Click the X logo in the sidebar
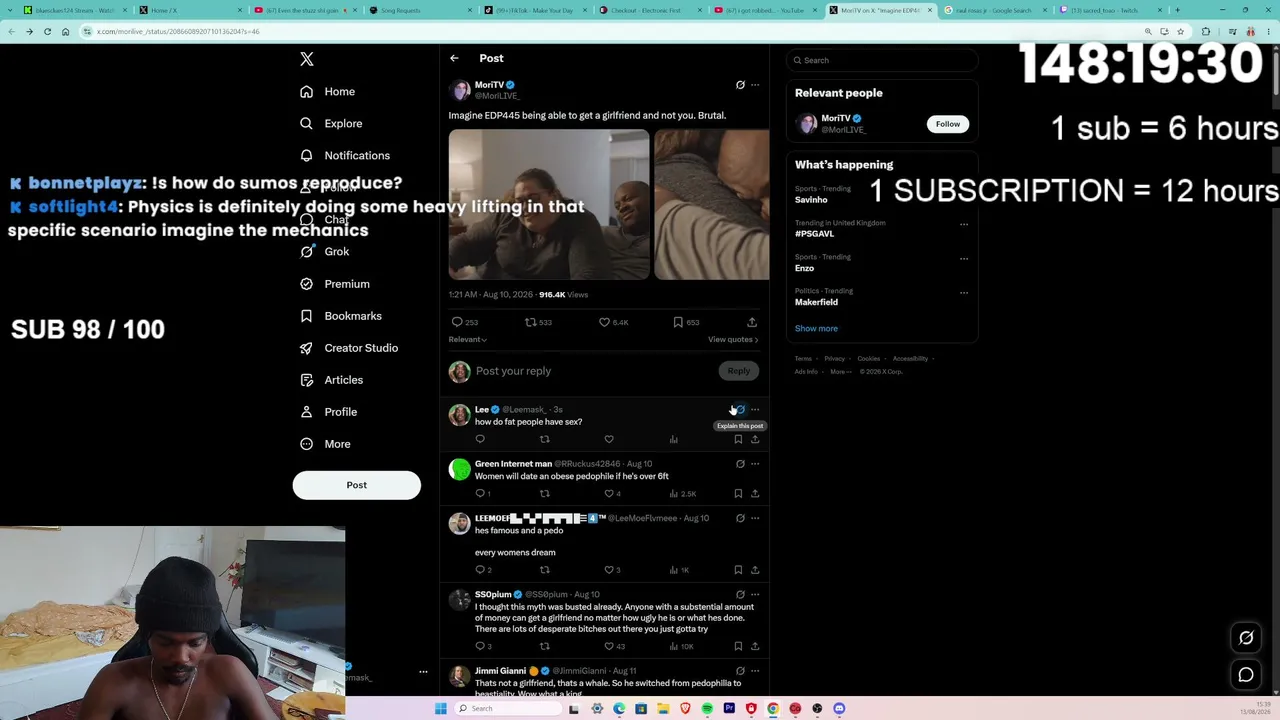The height and width of the screenshot is (720, 1280). pos(307,59)
